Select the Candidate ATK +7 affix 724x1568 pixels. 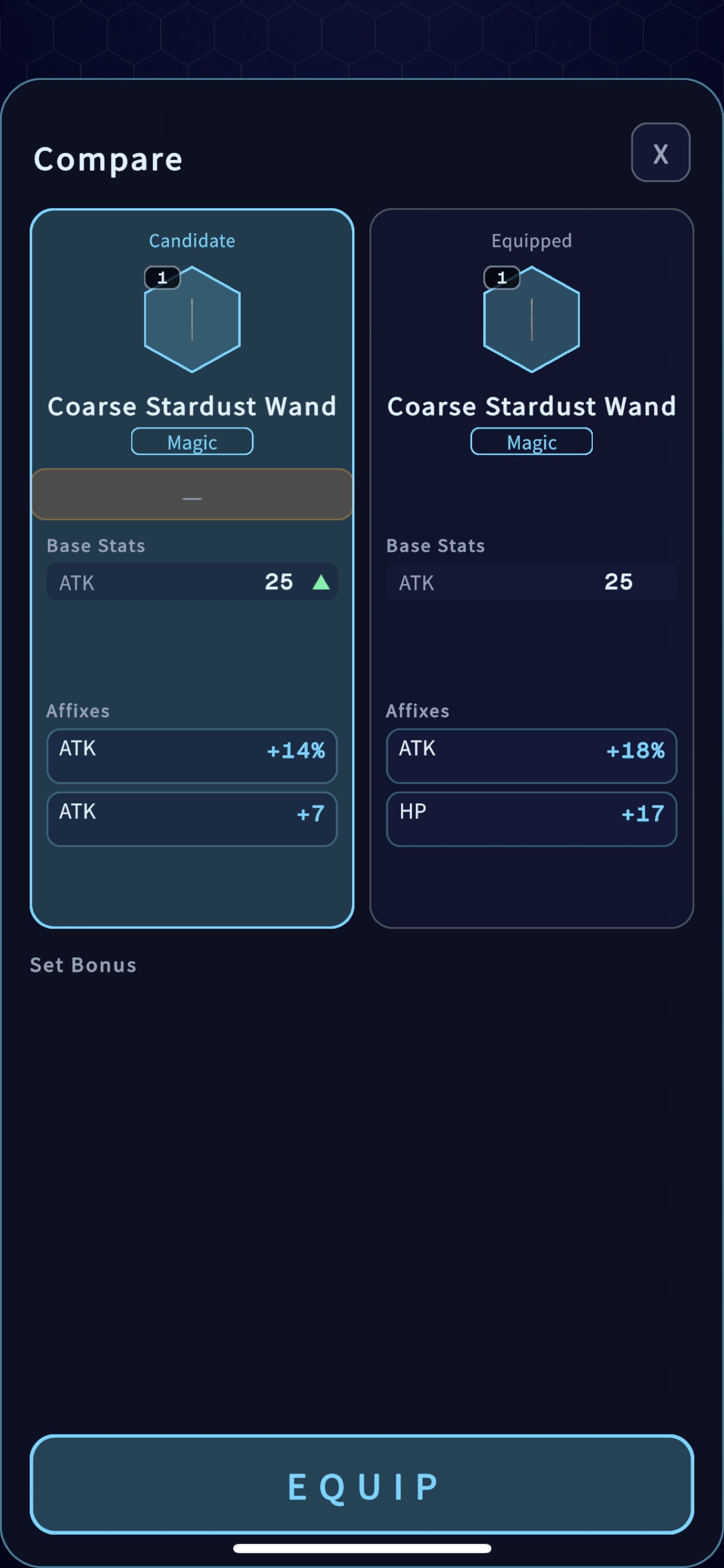click(192, 820)
